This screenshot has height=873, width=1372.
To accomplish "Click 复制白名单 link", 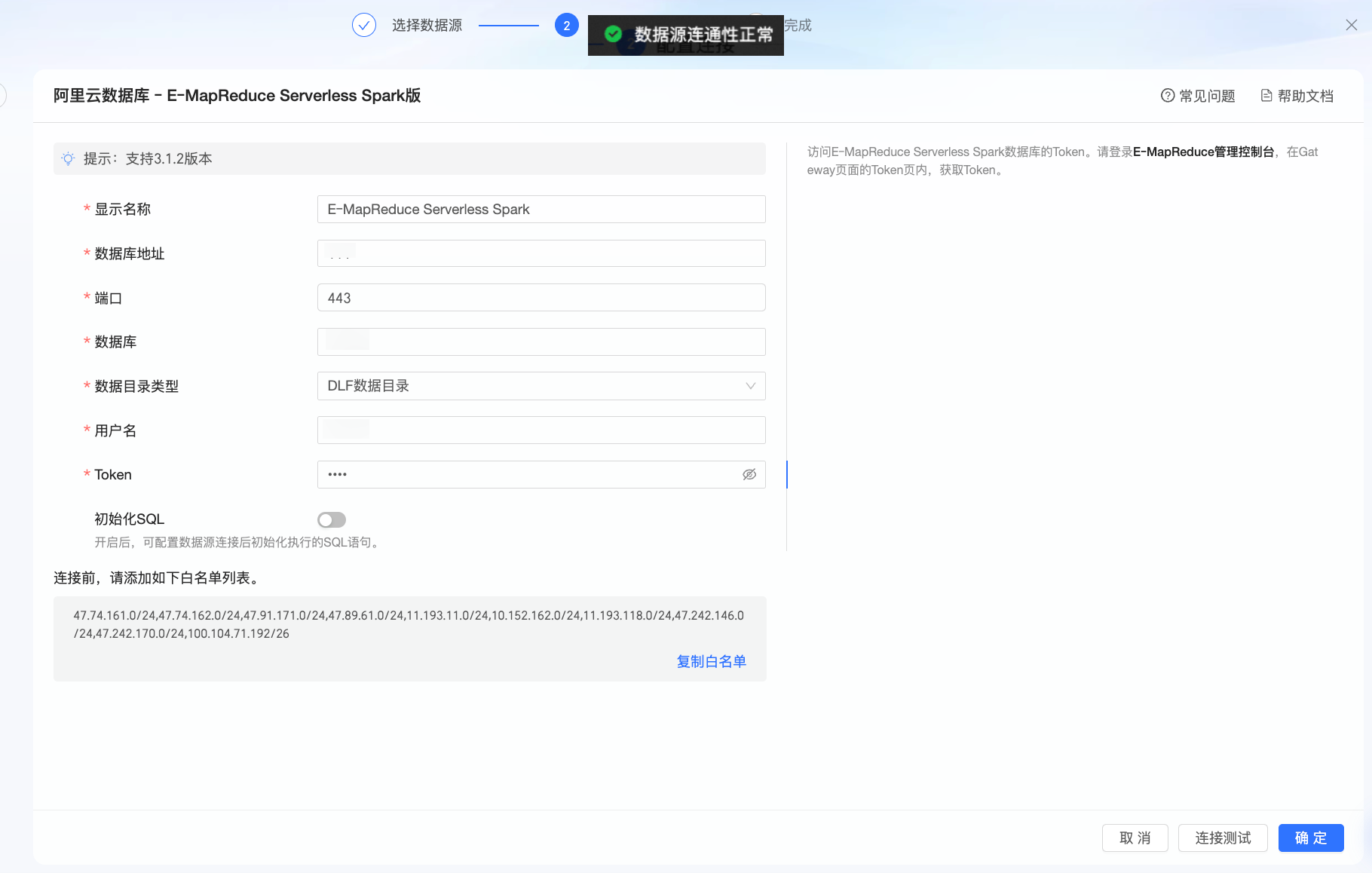I will (712, 661).
